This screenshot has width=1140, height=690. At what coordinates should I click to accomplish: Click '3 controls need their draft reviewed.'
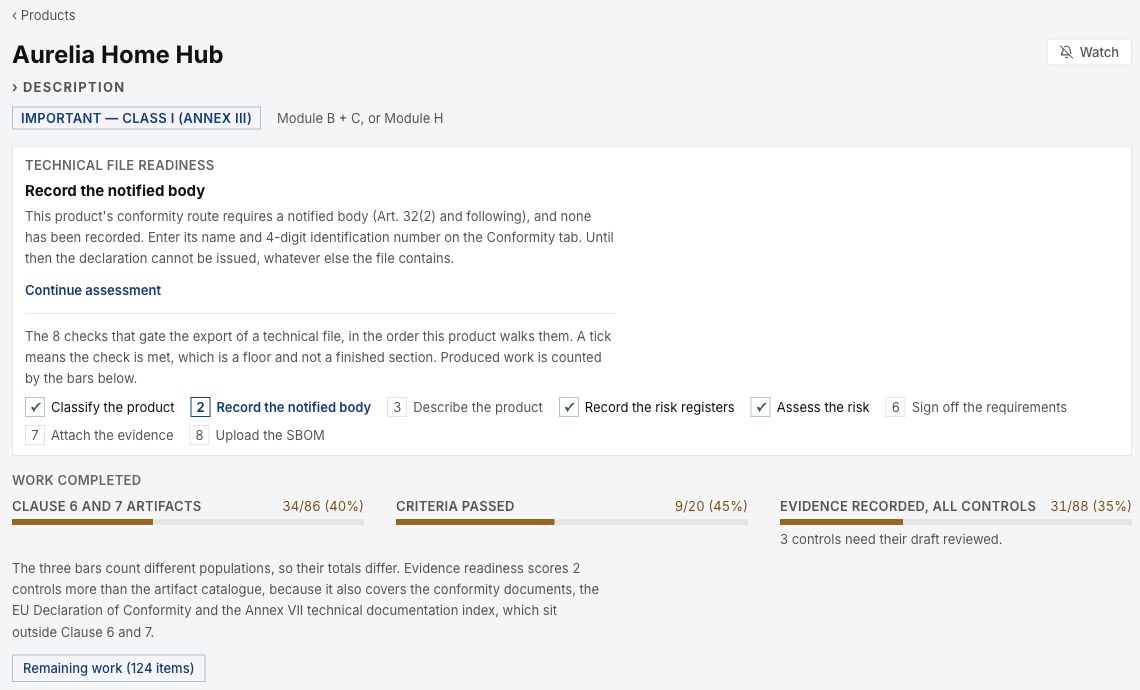coord(891,539)
